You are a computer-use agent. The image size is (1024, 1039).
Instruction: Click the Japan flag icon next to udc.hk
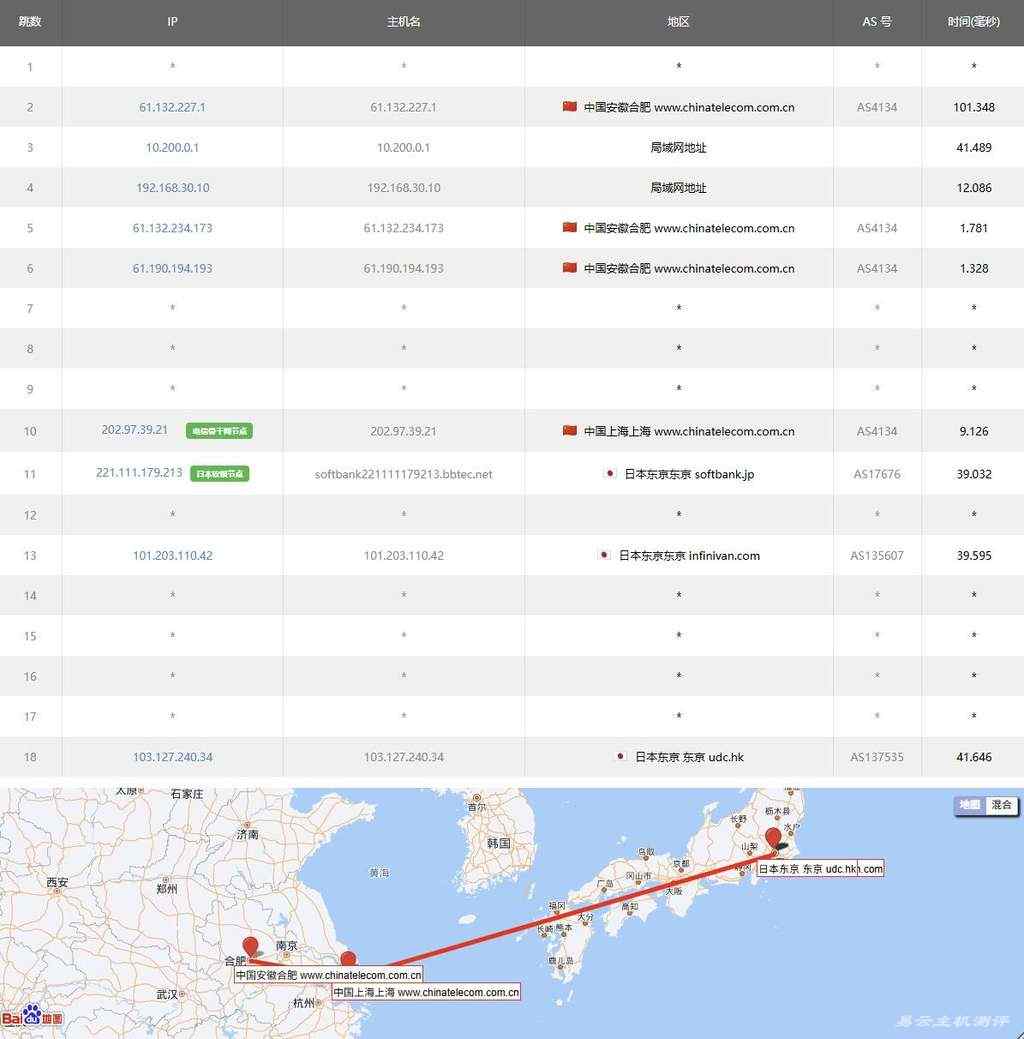(x=620, y=756)
